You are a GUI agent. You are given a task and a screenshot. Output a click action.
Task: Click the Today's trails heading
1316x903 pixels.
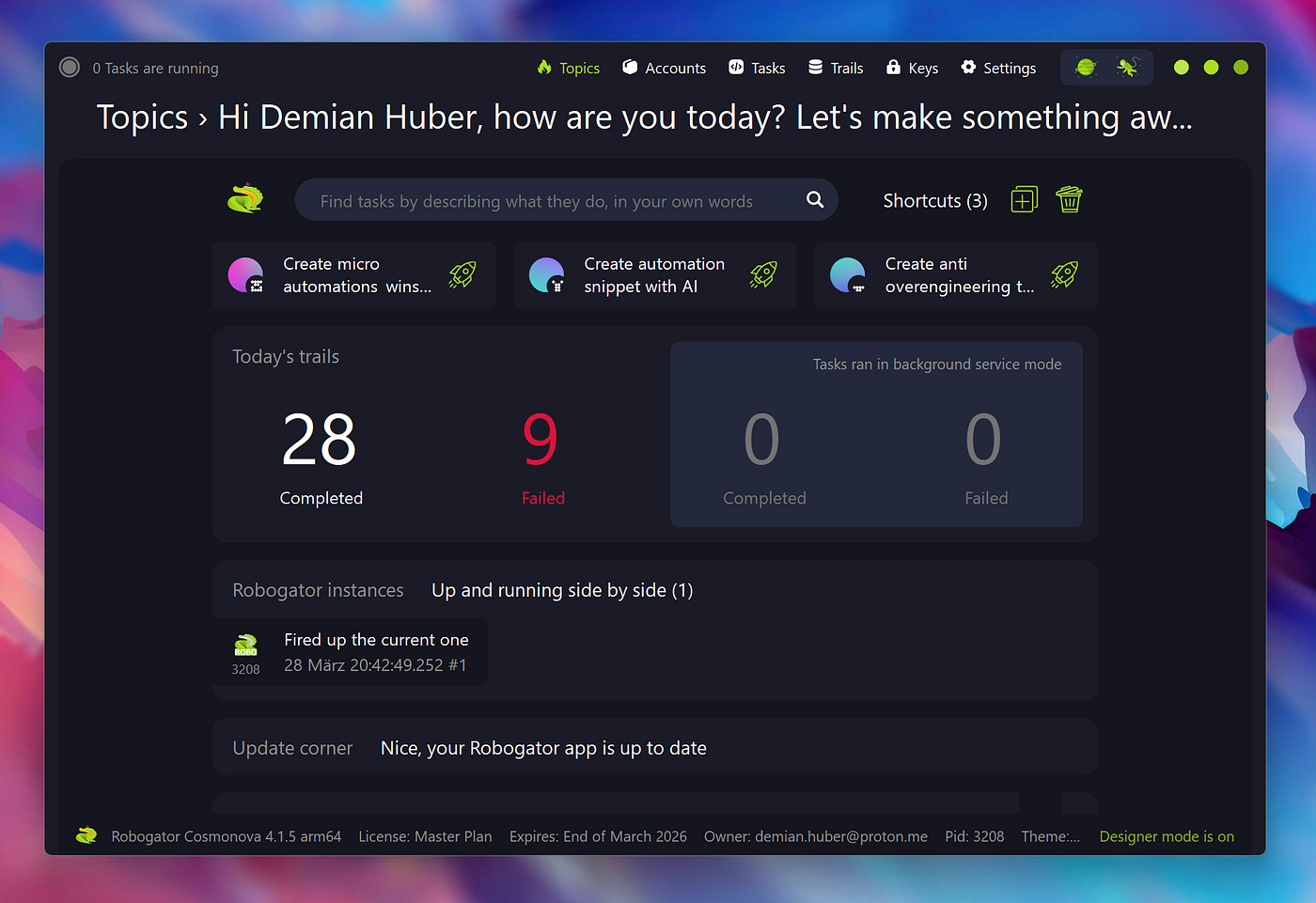point(286,356)
